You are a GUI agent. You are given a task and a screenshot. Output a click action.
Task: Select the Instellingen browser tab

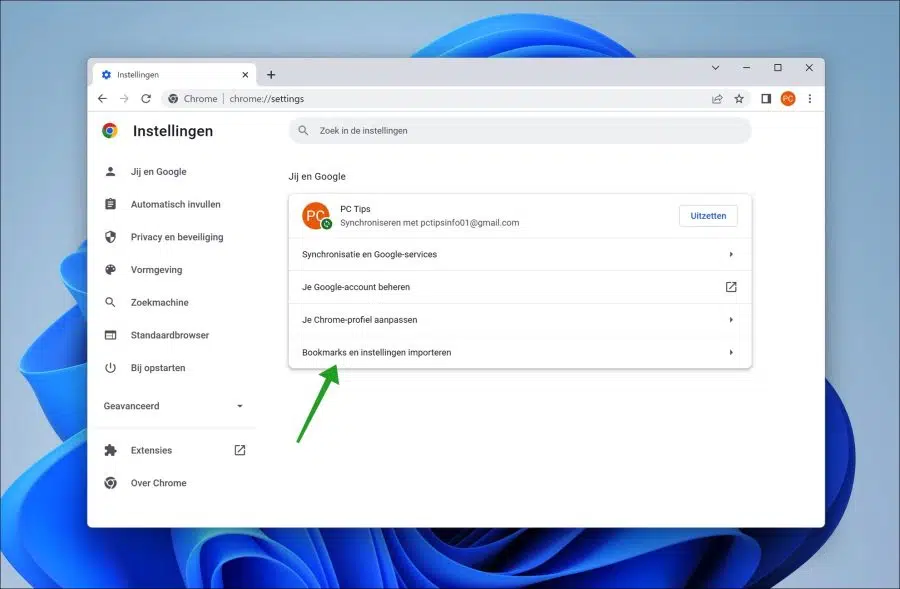pyautogui.click(x=174, y=75)
